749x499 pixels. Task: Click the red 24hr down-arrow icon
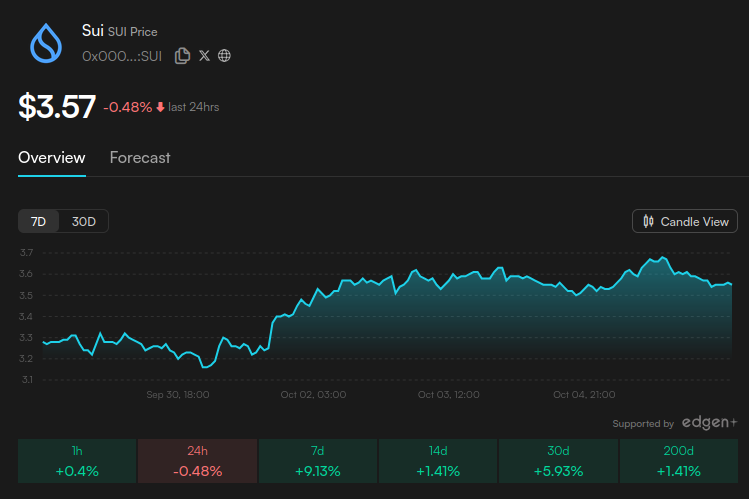[x=160, y=107]
